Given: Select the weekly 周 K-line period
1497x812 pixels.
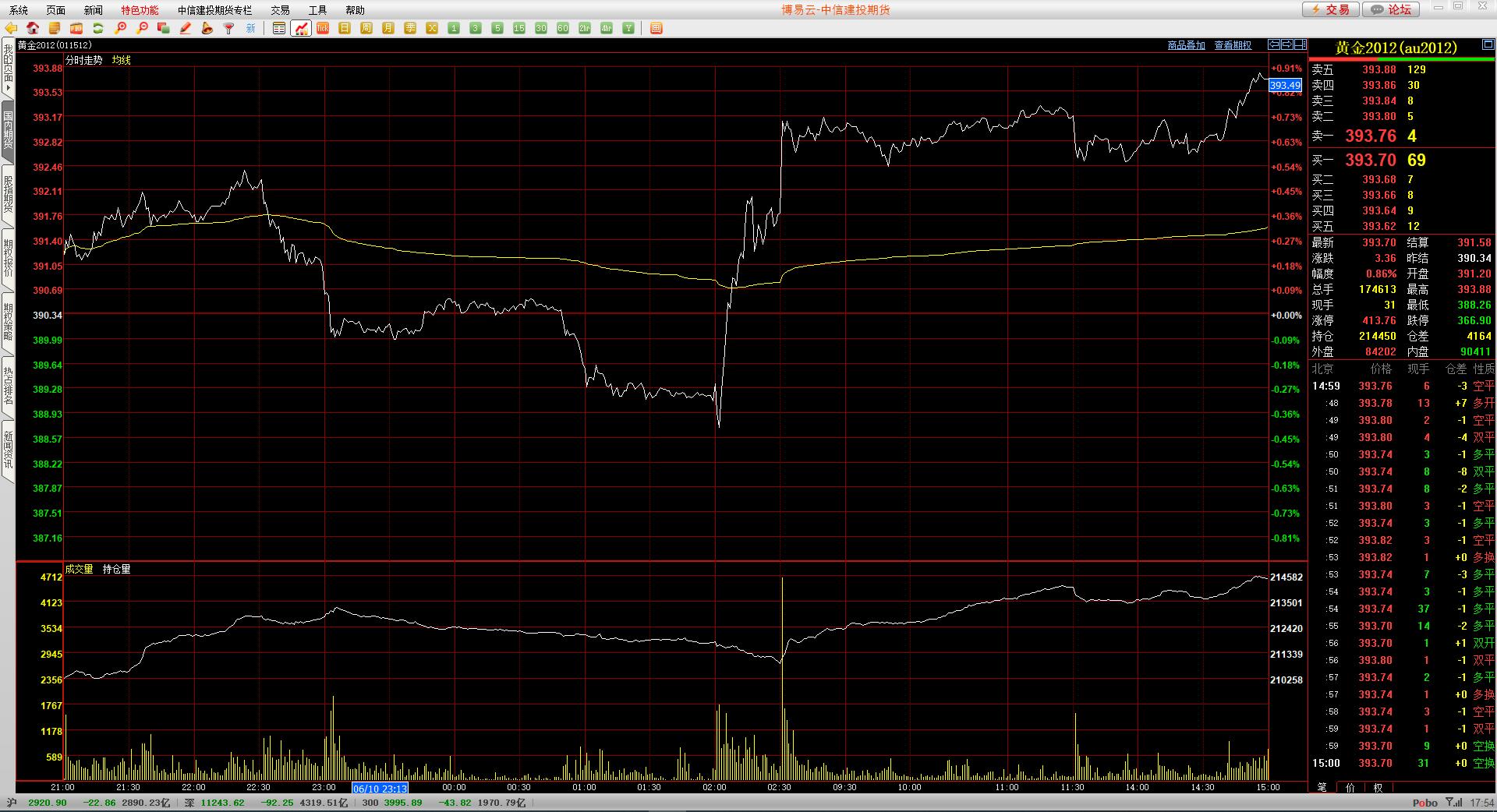Looking at the screenshot, I should 366,28.
